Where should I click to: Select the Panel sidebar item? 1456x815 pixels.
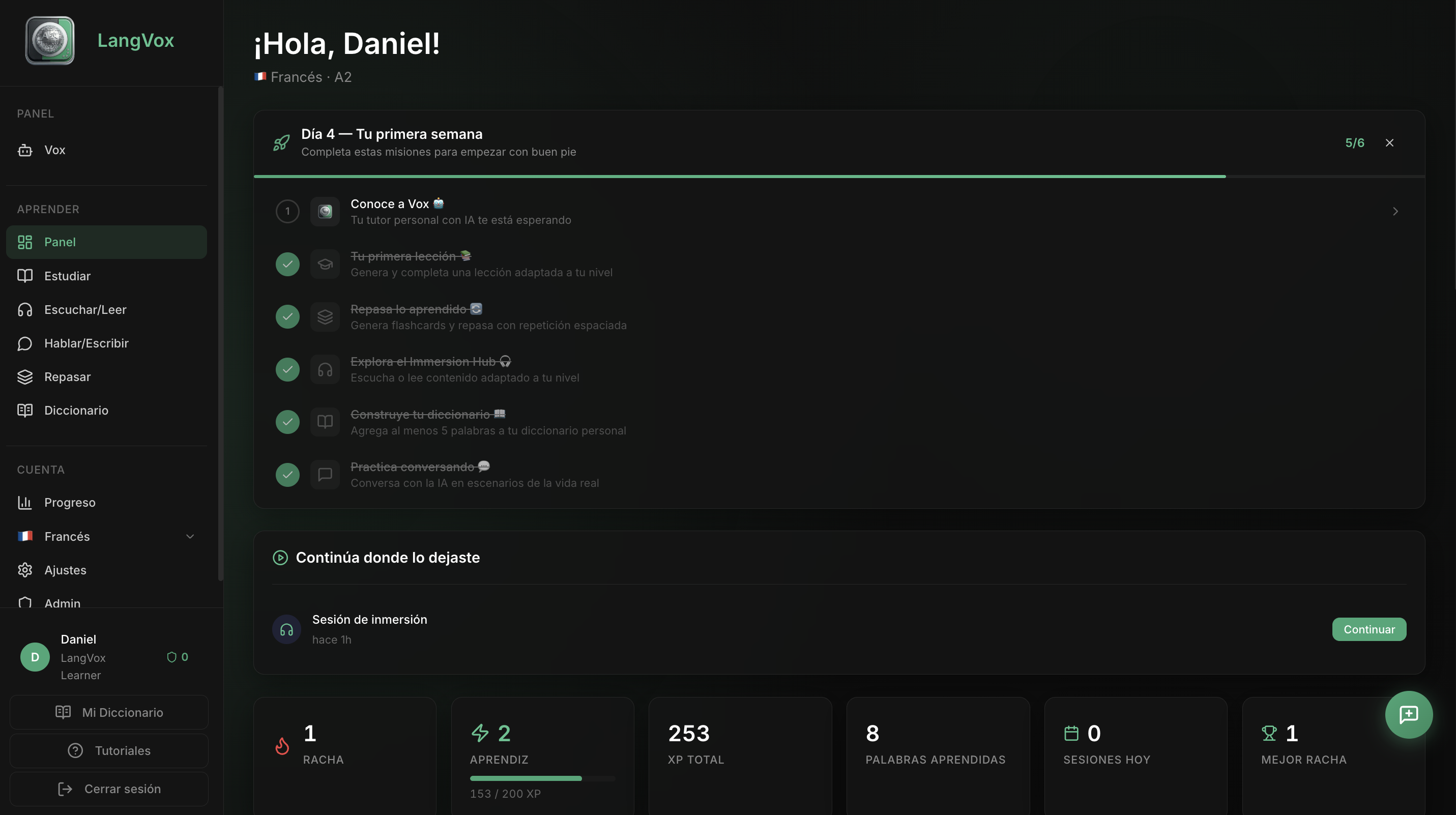click(x=106, y=242)
